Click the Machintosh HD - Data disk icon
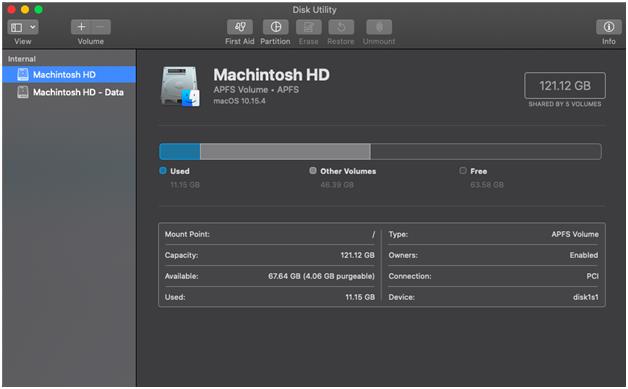 point(23,92)
